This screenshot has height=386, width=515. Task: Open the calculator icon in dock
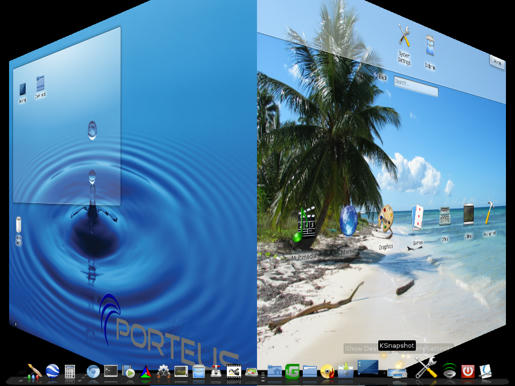[69, 372]
